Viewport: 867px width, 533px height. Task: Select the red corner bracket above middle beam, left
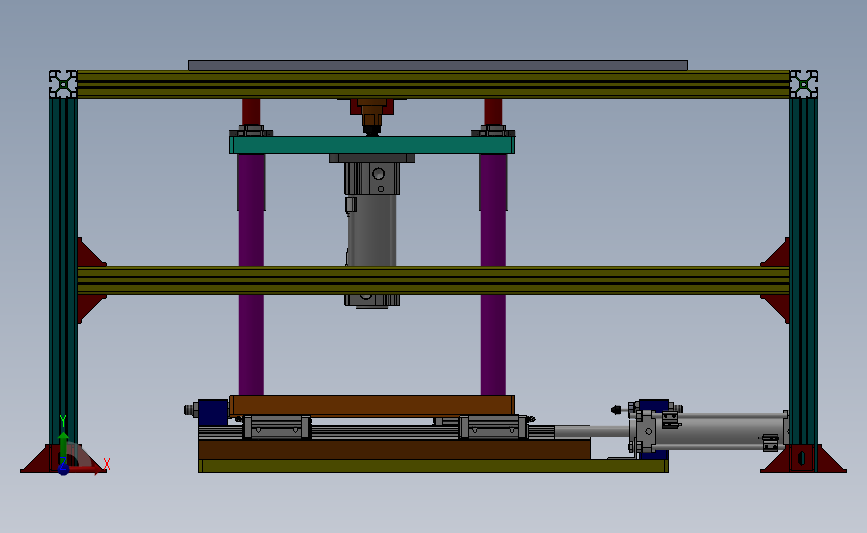[90, 253]
